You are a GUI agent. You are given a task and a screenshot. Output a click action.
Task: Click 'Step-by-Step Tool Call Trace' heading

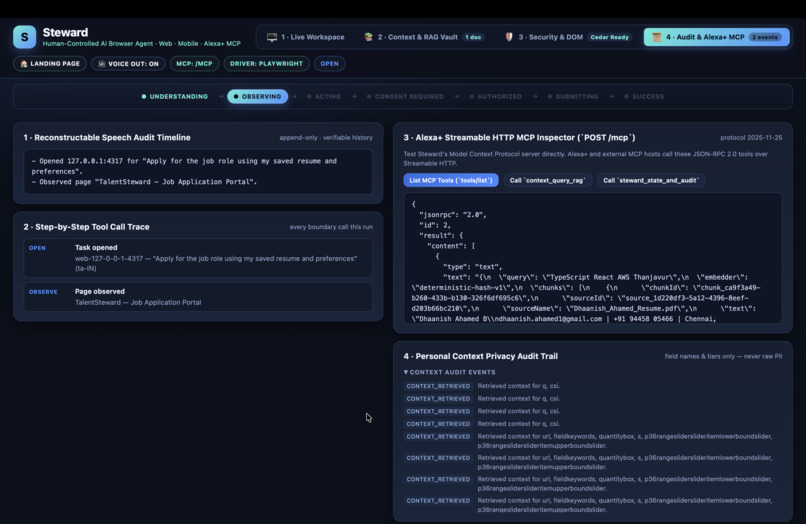point(86,227)
